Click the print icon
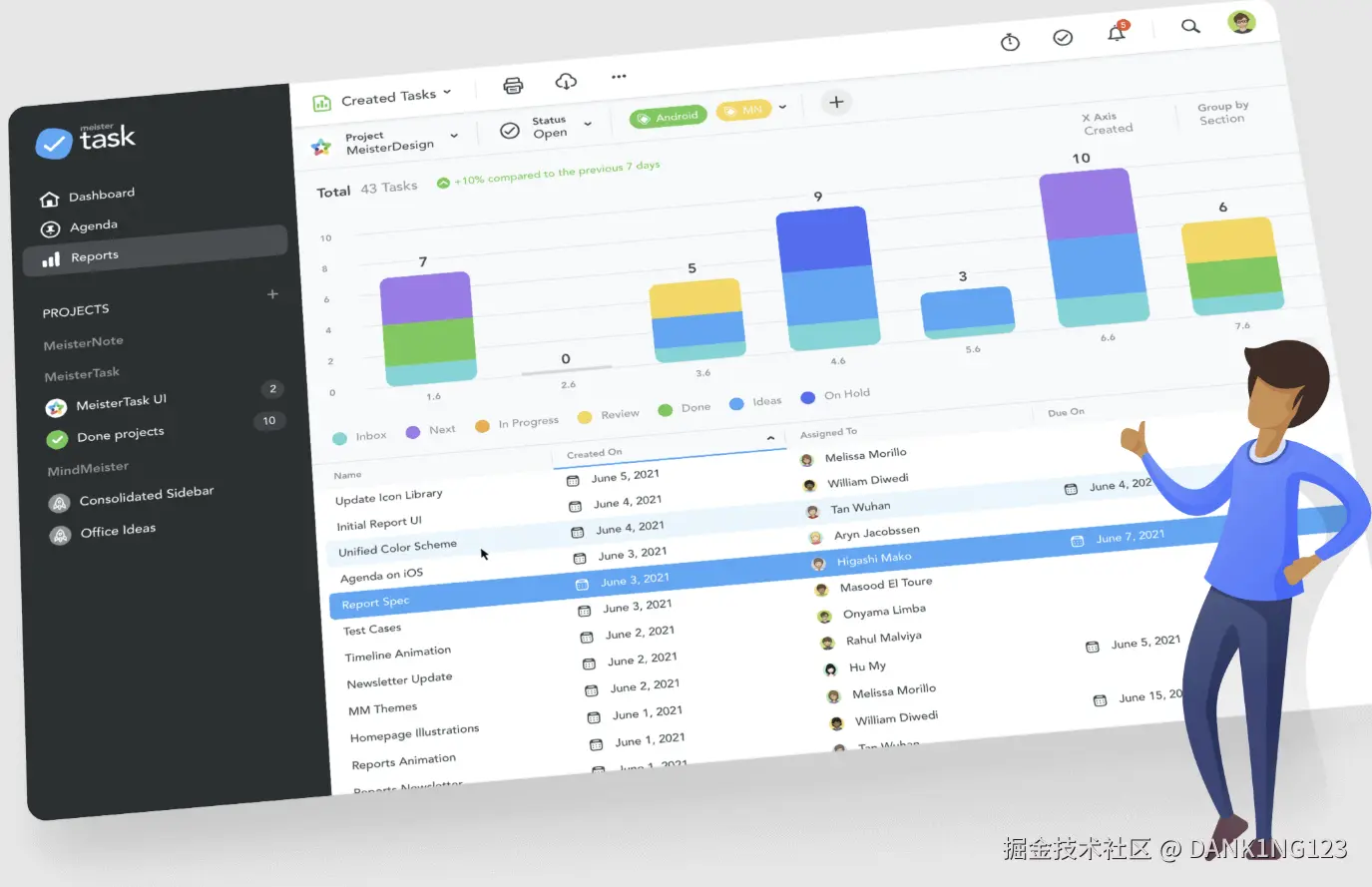 pos(513,85)
